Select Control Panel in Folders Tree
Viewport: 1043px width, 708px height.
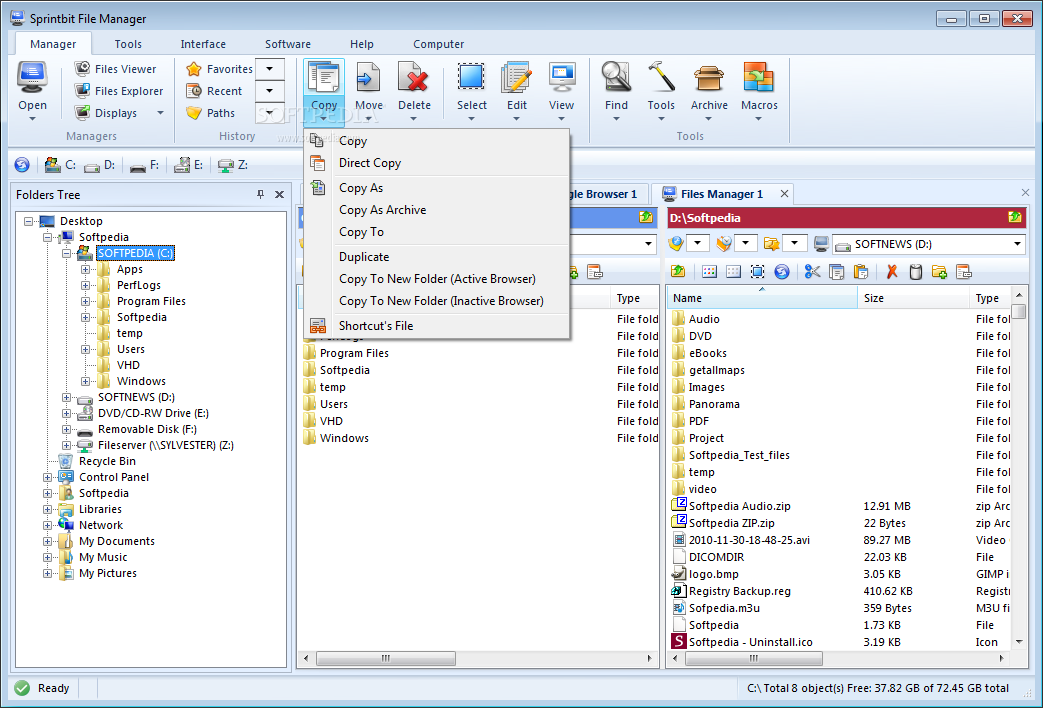tap(114, 477)
